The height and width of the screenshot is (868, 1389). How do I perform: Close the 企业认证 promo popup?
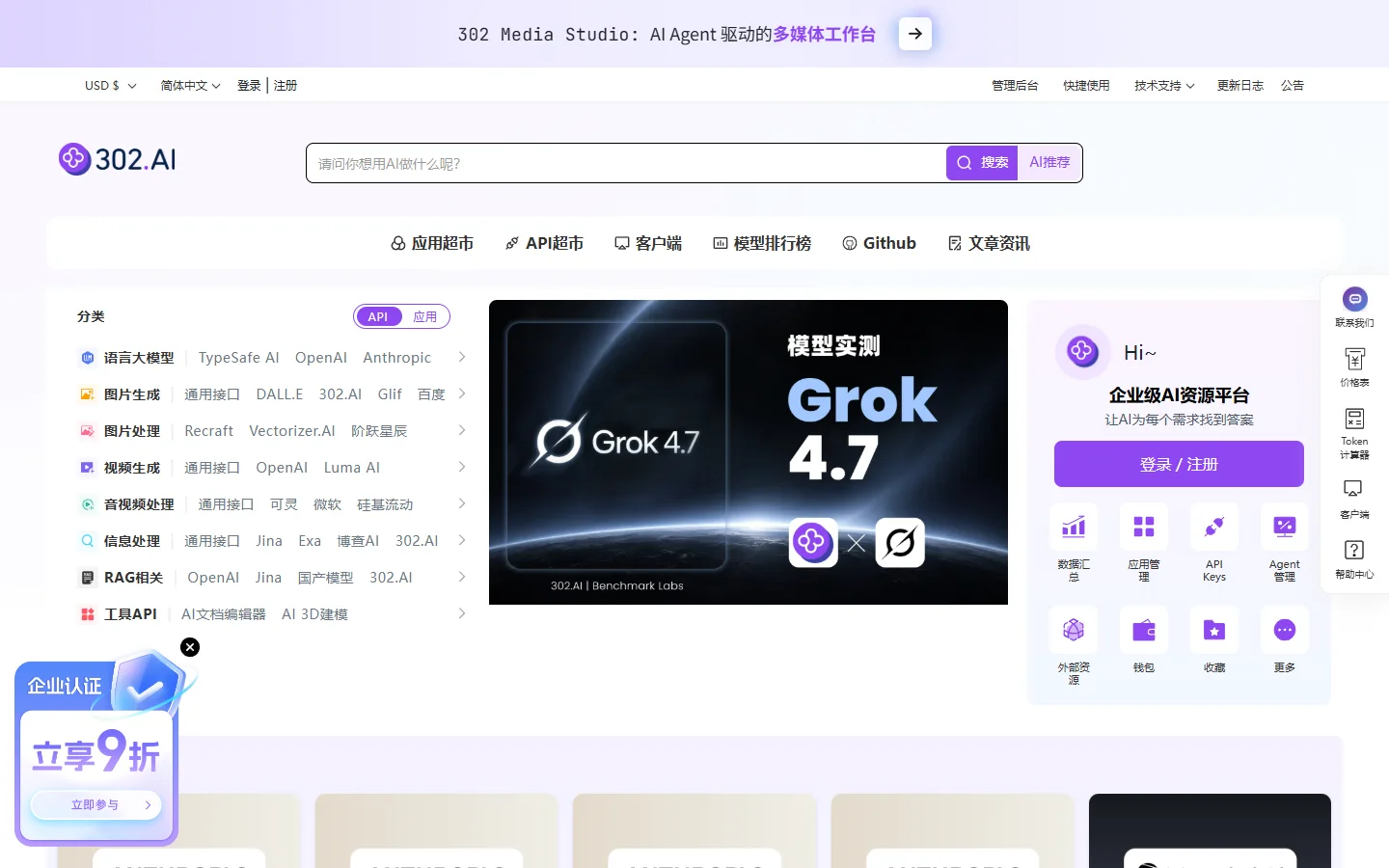point(190,647)
